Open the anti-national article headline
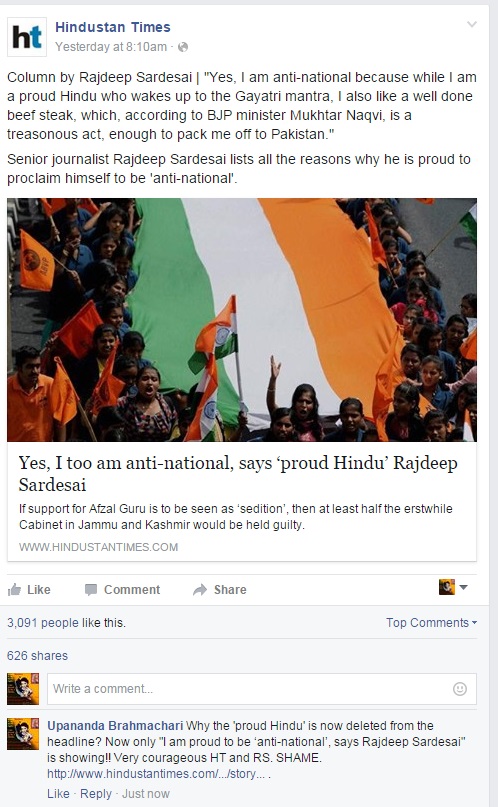 tap(238, 473)
